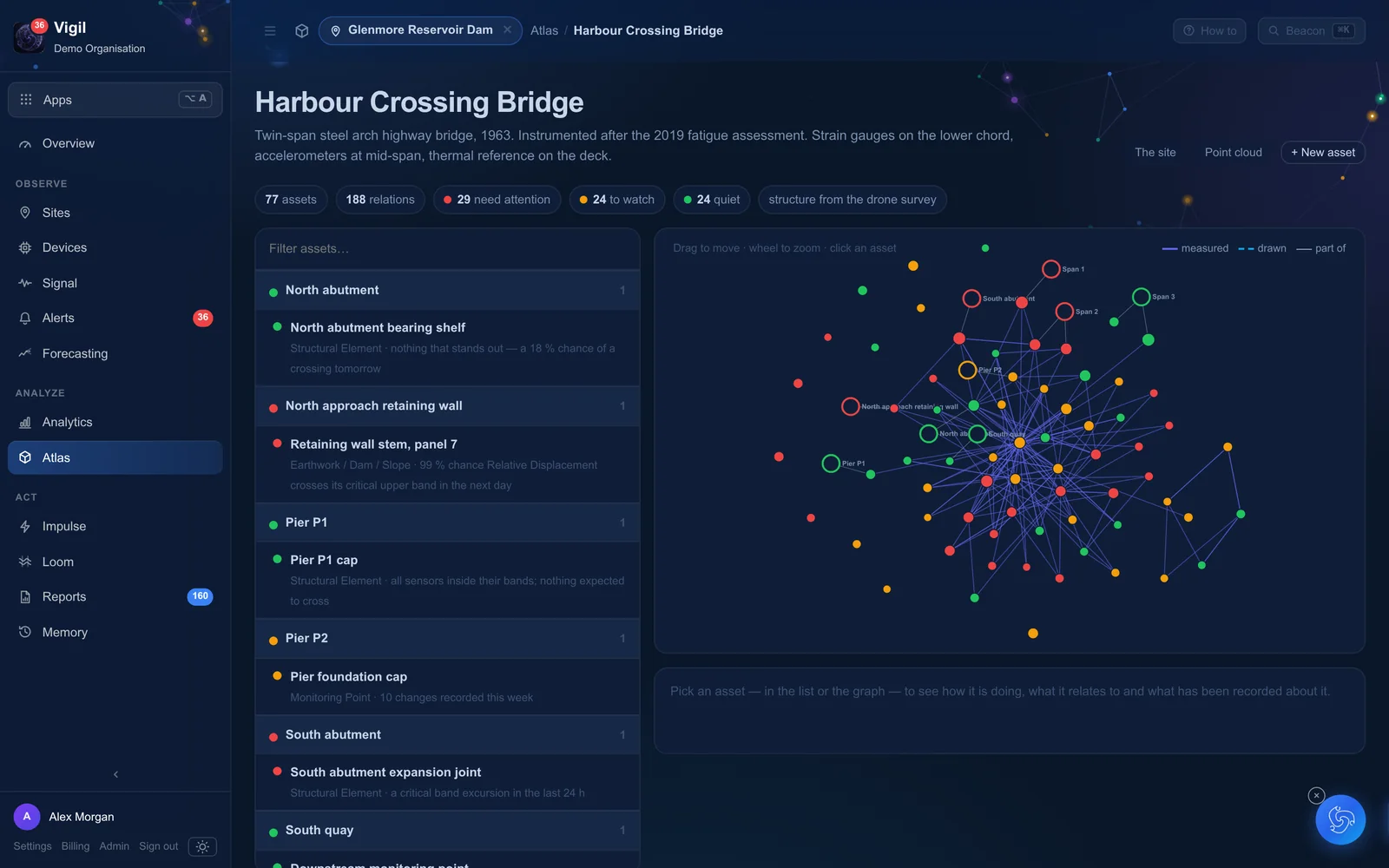This screenshot has width=1389, height=868.
Task: Collapse the Pier P2 group header
Action: [x=447, y=638]
